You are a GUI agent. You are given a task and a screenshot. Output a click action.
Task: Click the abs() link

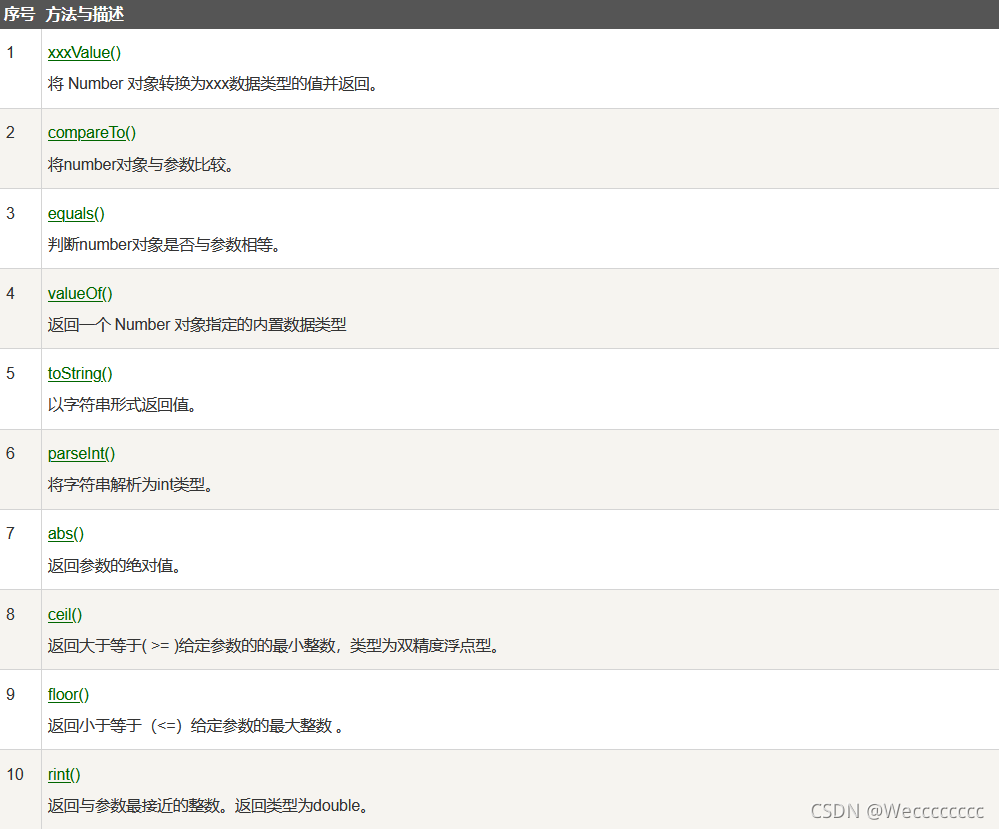coord(66,533)
